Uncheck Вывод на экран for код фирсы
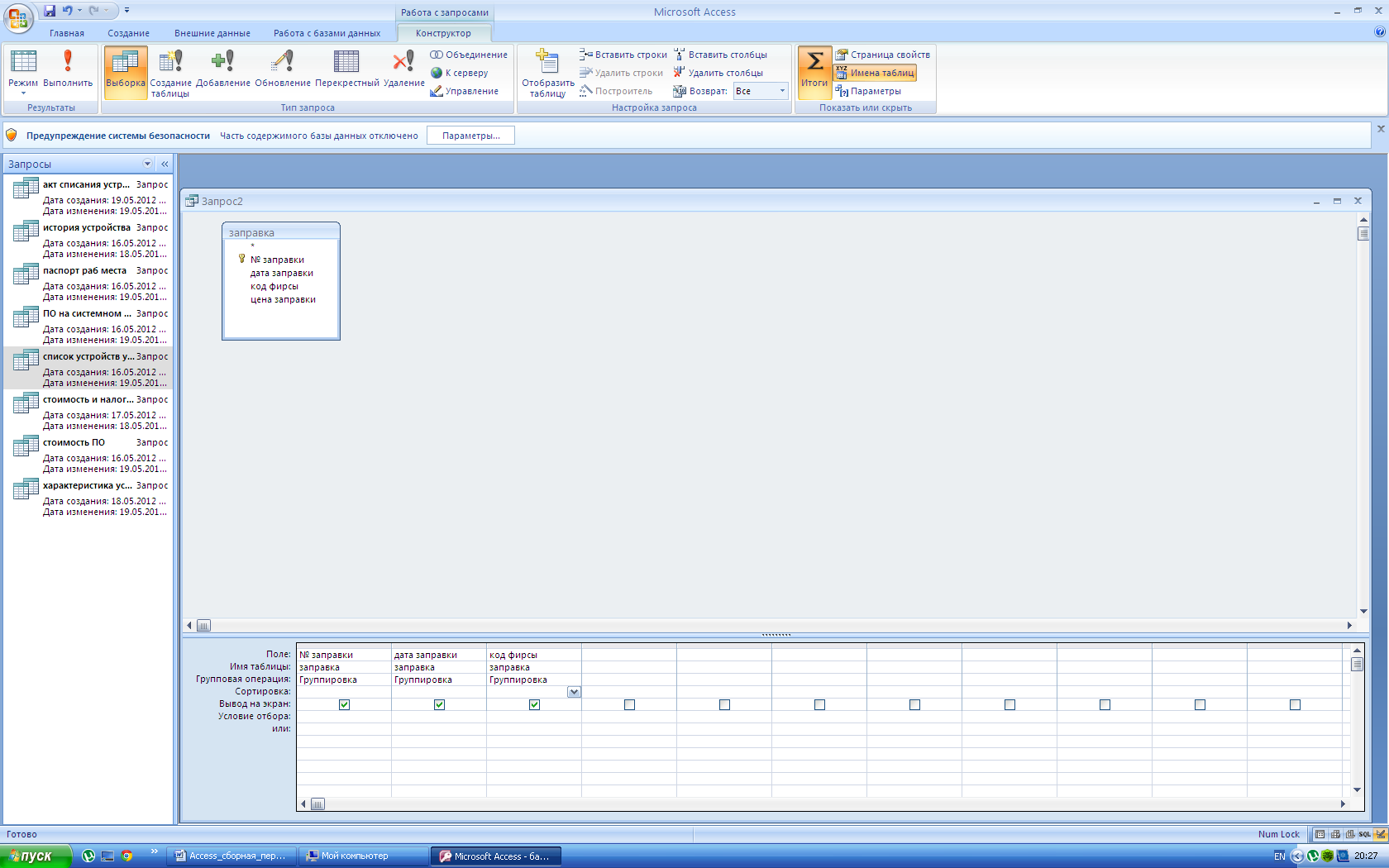The height and width of the screenshot is (868, 1389). (534, 704)
